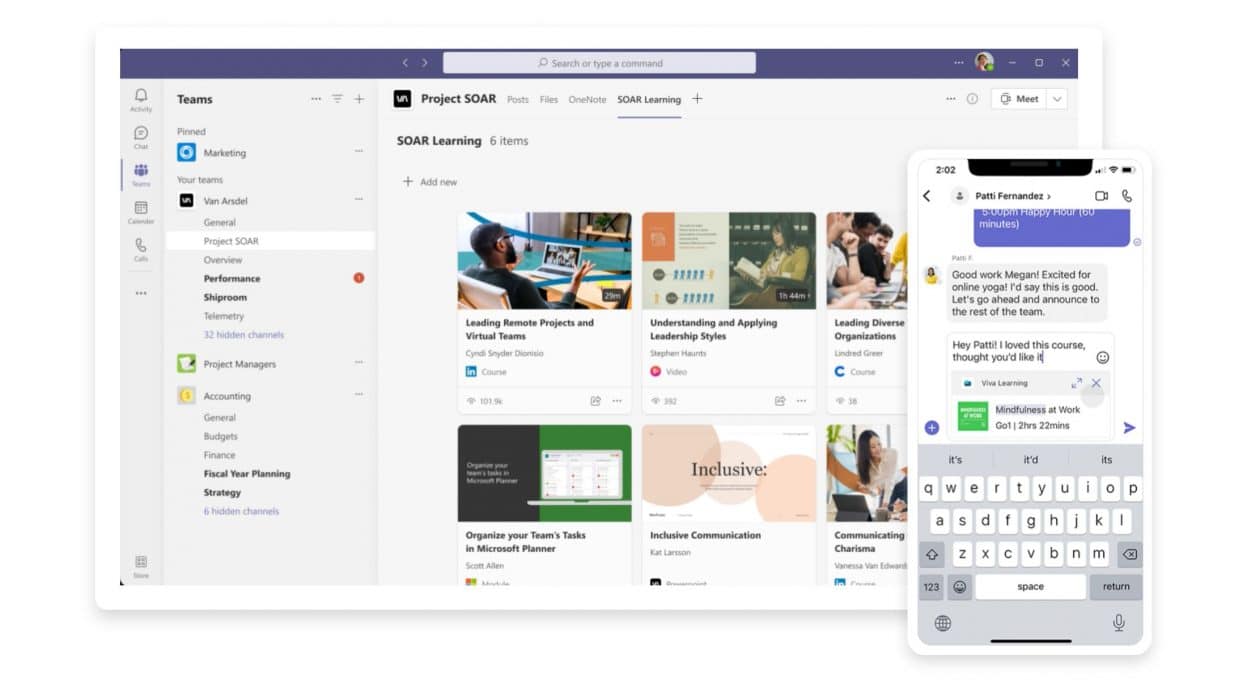Open Project Managers team more options
Screen dimensions: 1247x680
point(358,363)
